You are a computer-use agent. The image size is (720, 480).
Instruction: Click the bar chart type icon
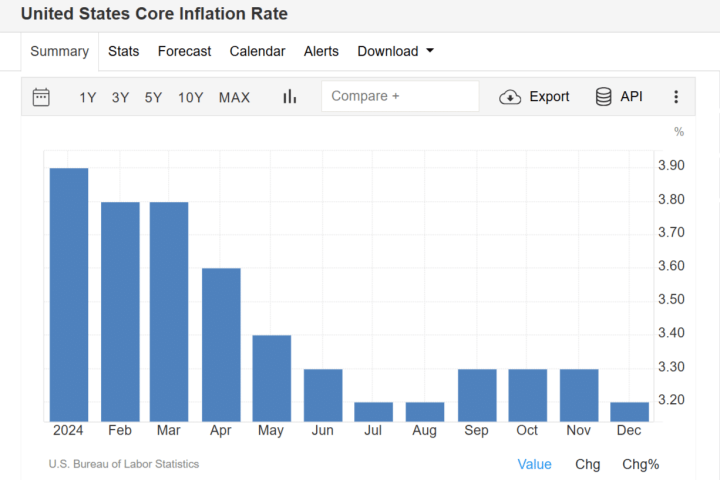pyautogui.click(x=290, y=97)
